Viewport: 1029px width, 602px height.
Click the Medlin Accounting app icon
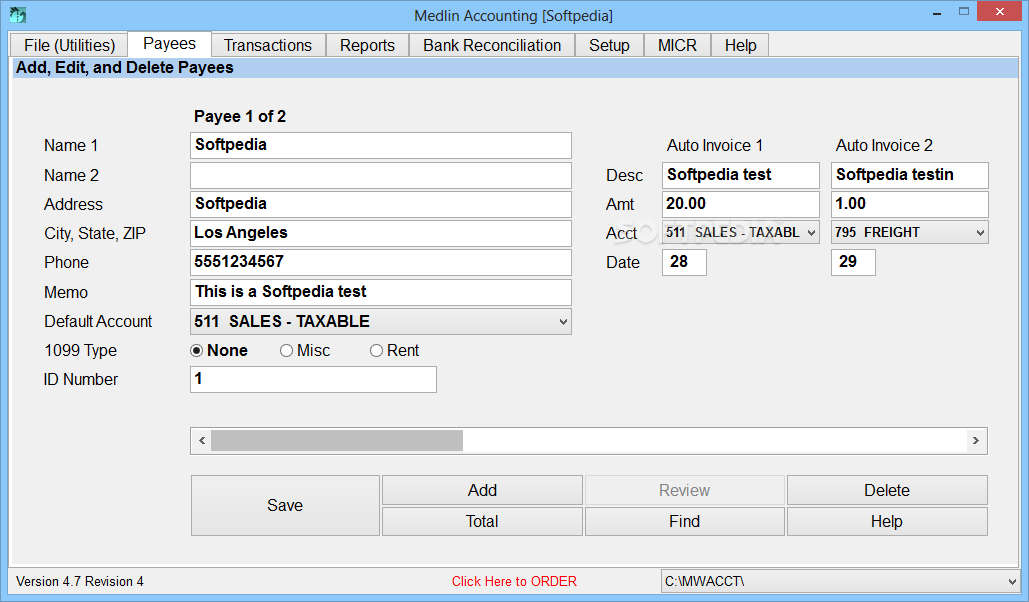click(18, 14)
